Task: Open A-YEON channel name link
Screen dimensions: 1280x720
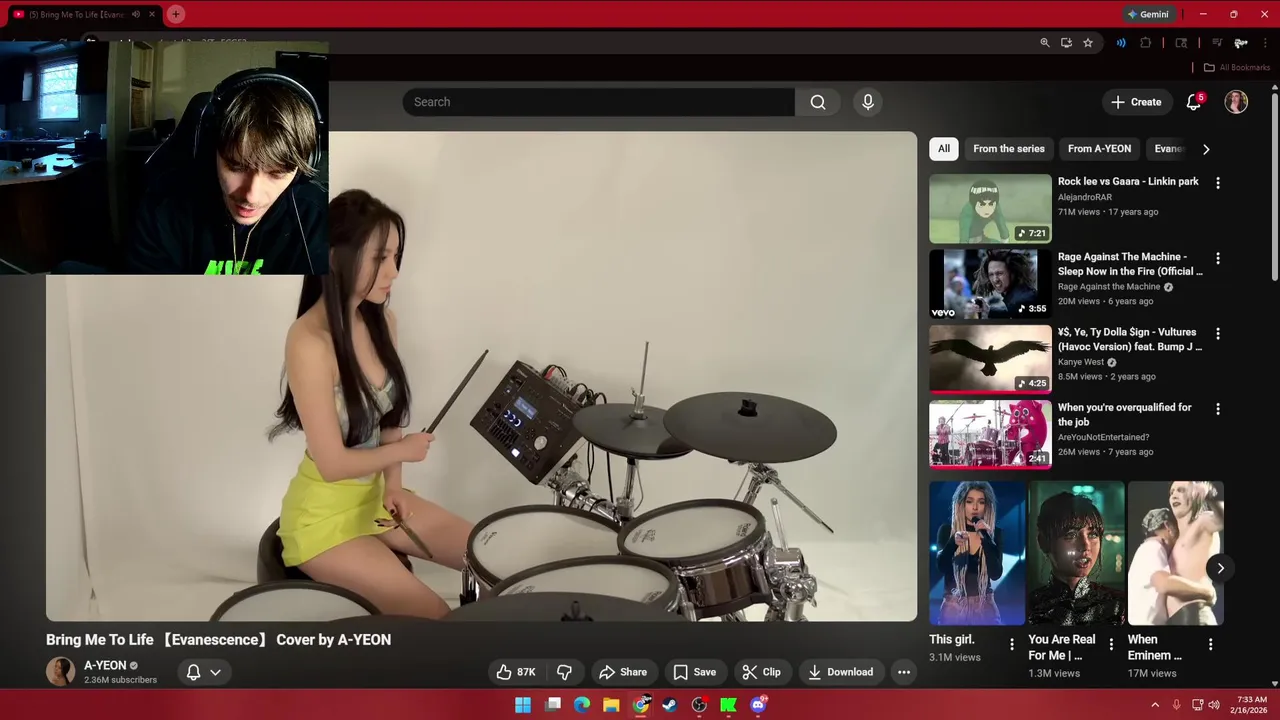Action: tap(105, 665)
